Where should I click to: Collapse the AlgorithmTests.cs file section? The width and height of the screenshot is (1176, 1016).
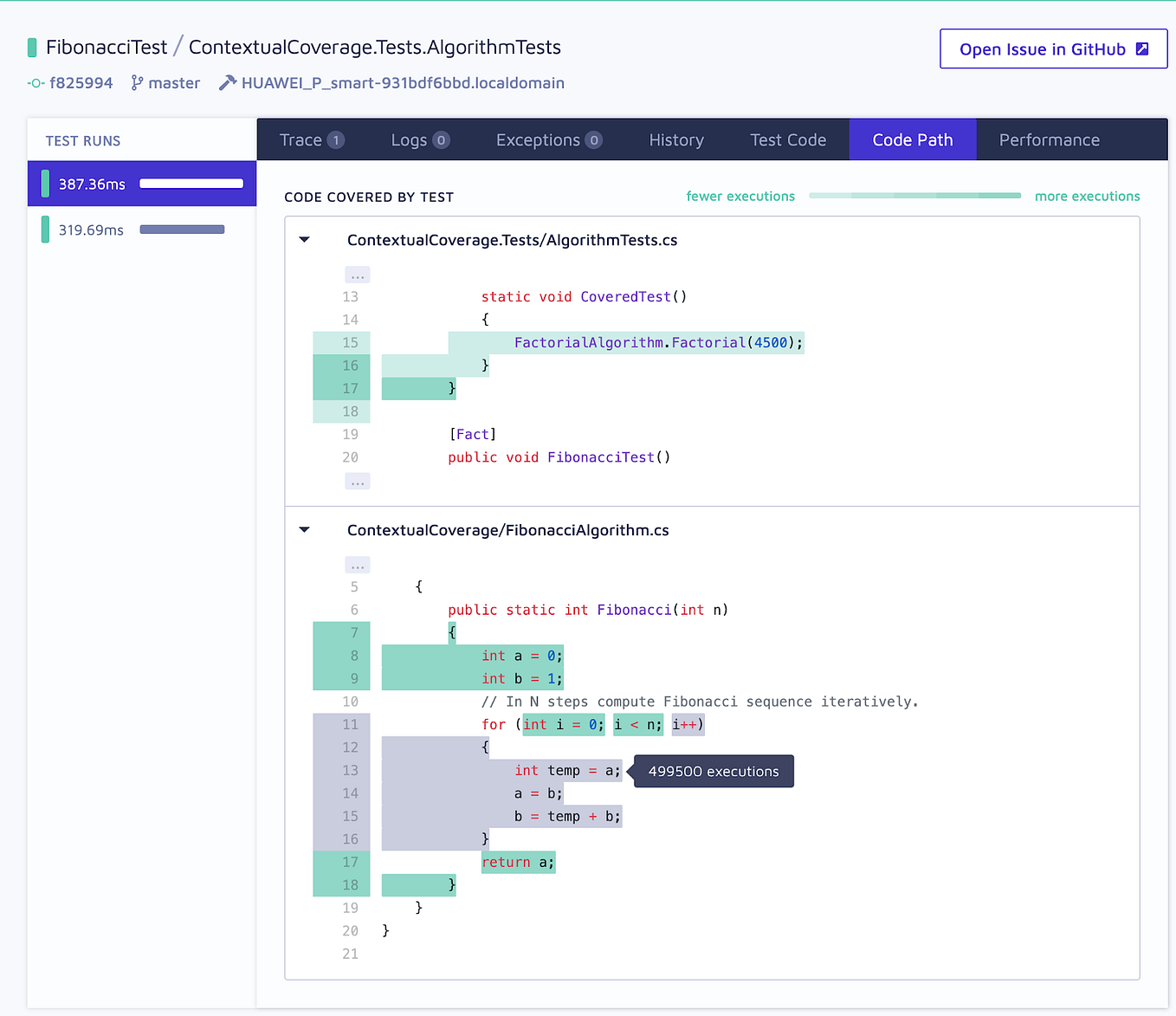[304, 239]
